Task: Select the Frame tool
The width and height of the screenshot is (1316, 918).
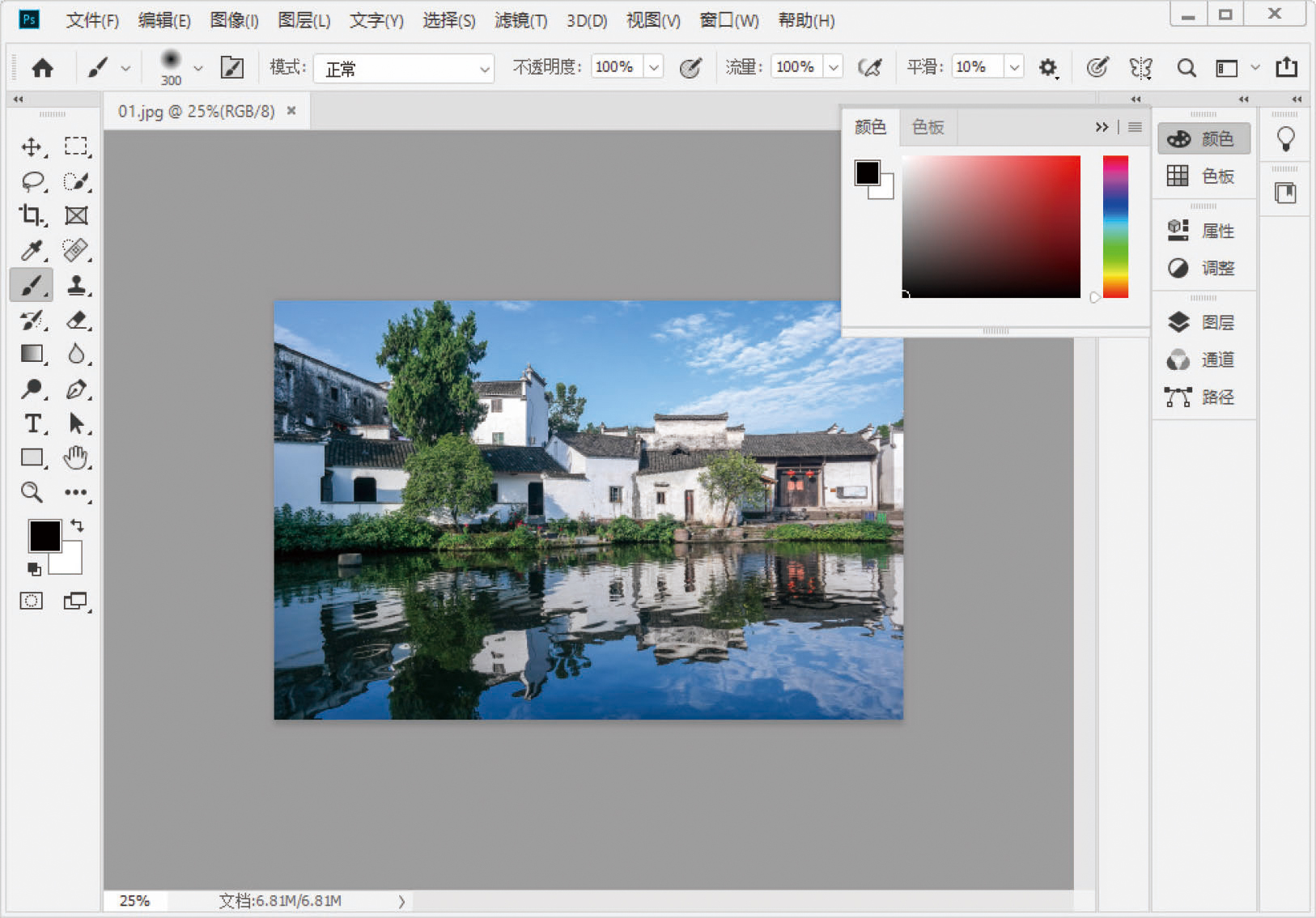Action: pos(76,215)
